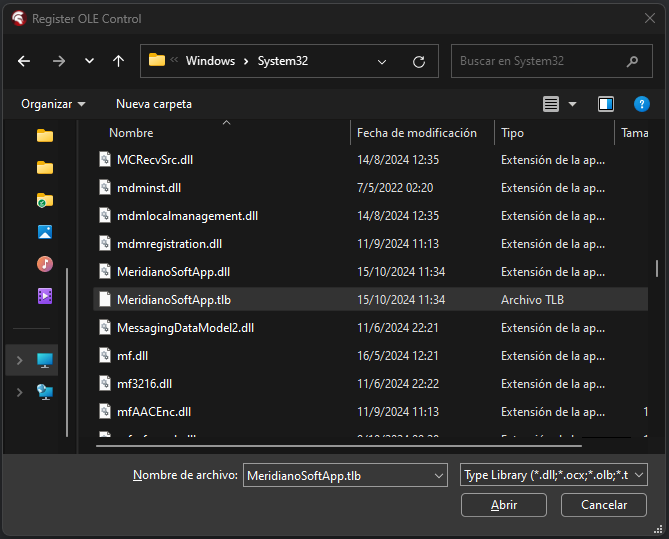The height and width of the screenshot is (539, 669).
Task: Edit the Nombre de archivo field
Action: (337, 475)
